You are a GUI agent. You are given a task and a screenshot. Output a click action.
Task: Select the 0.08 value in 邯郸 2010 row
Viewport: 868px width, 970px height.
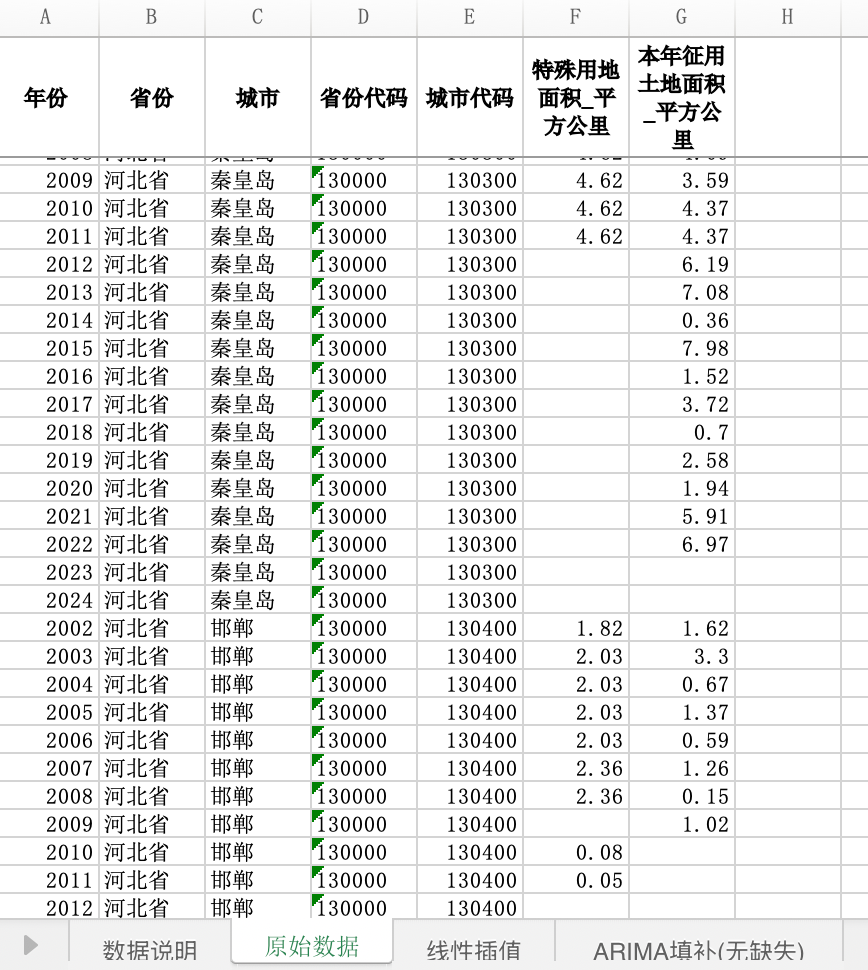click(575, 852)
